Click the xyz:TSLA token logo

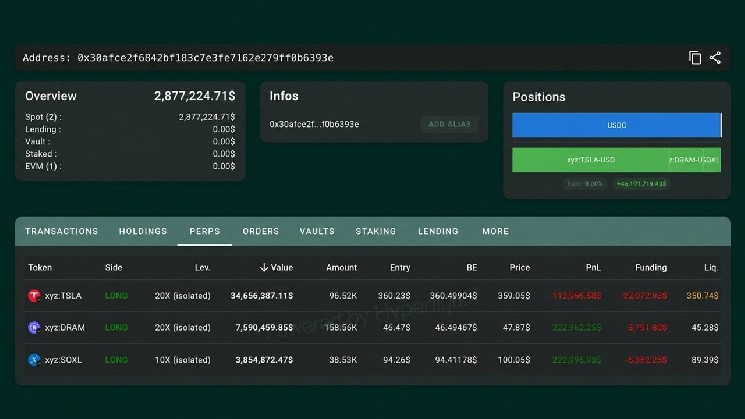click(34, 295)
